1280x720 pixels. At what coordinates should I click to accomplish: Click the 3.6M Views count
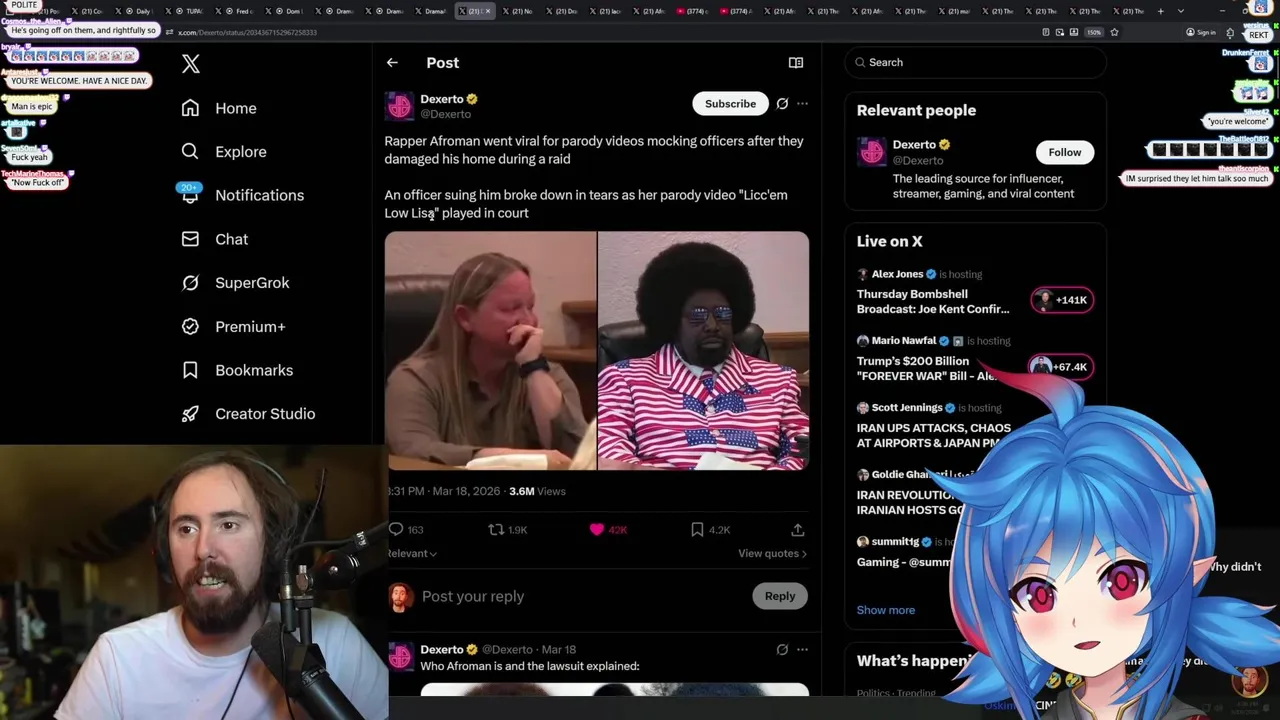(x=537, y=491)
